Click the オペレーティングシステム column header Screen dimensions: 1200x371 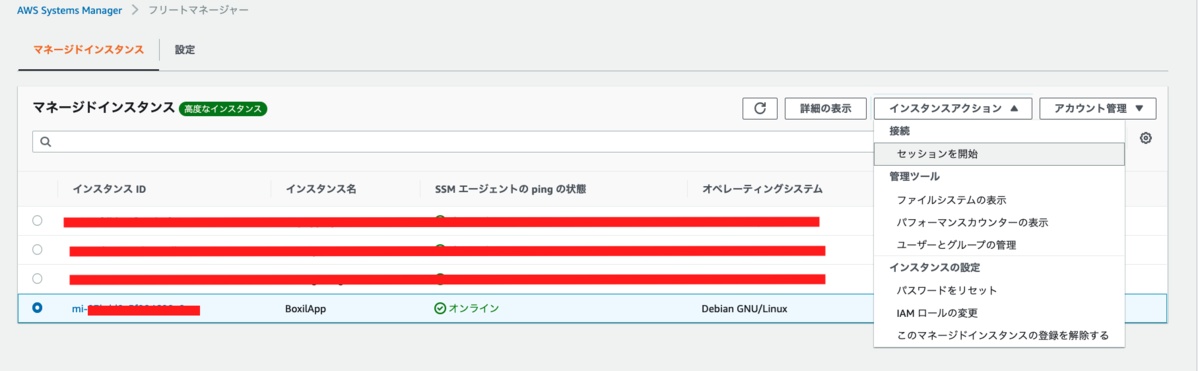tap(762, 189)
